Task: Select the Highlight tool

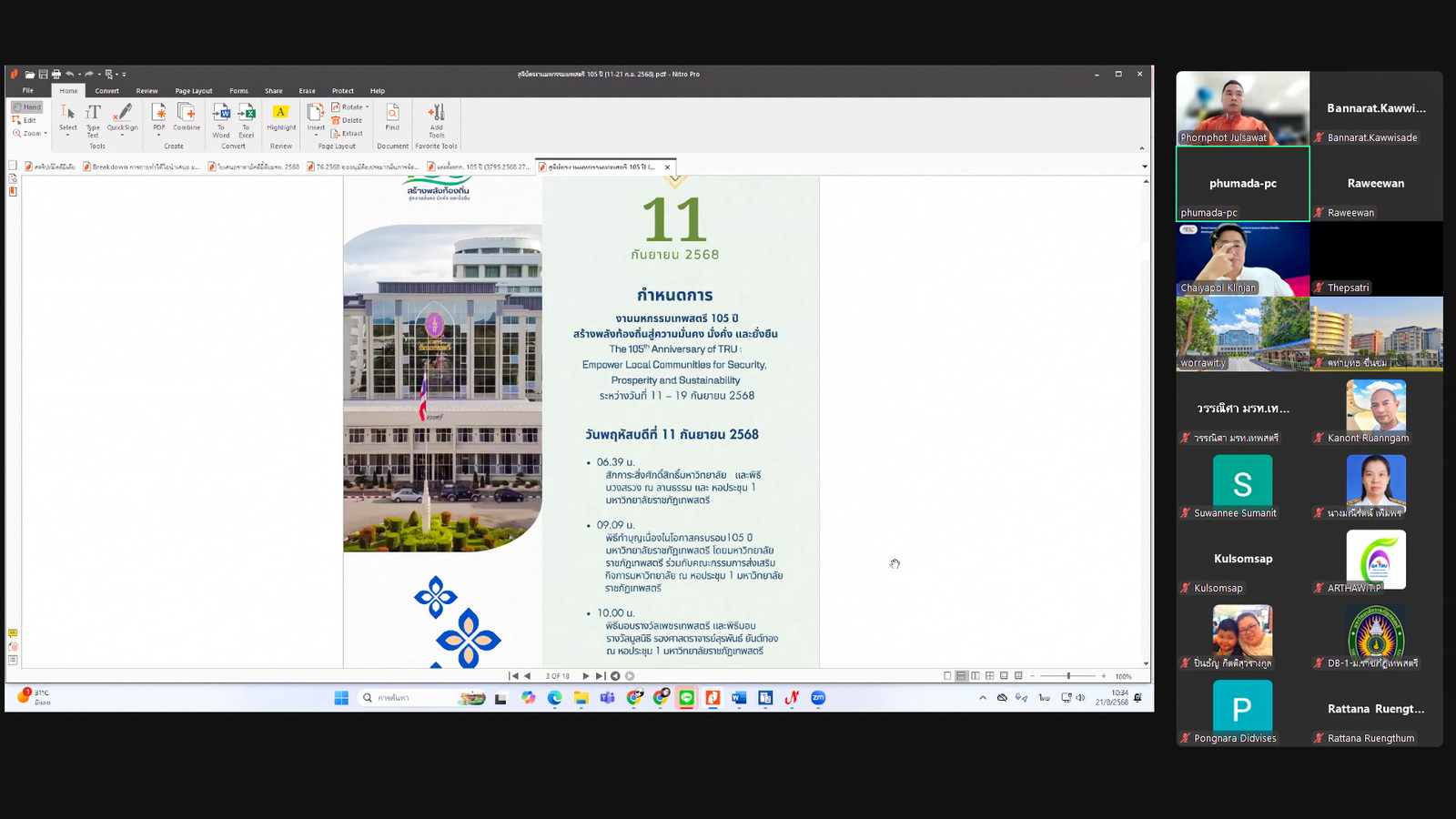Action: point(281,117)
